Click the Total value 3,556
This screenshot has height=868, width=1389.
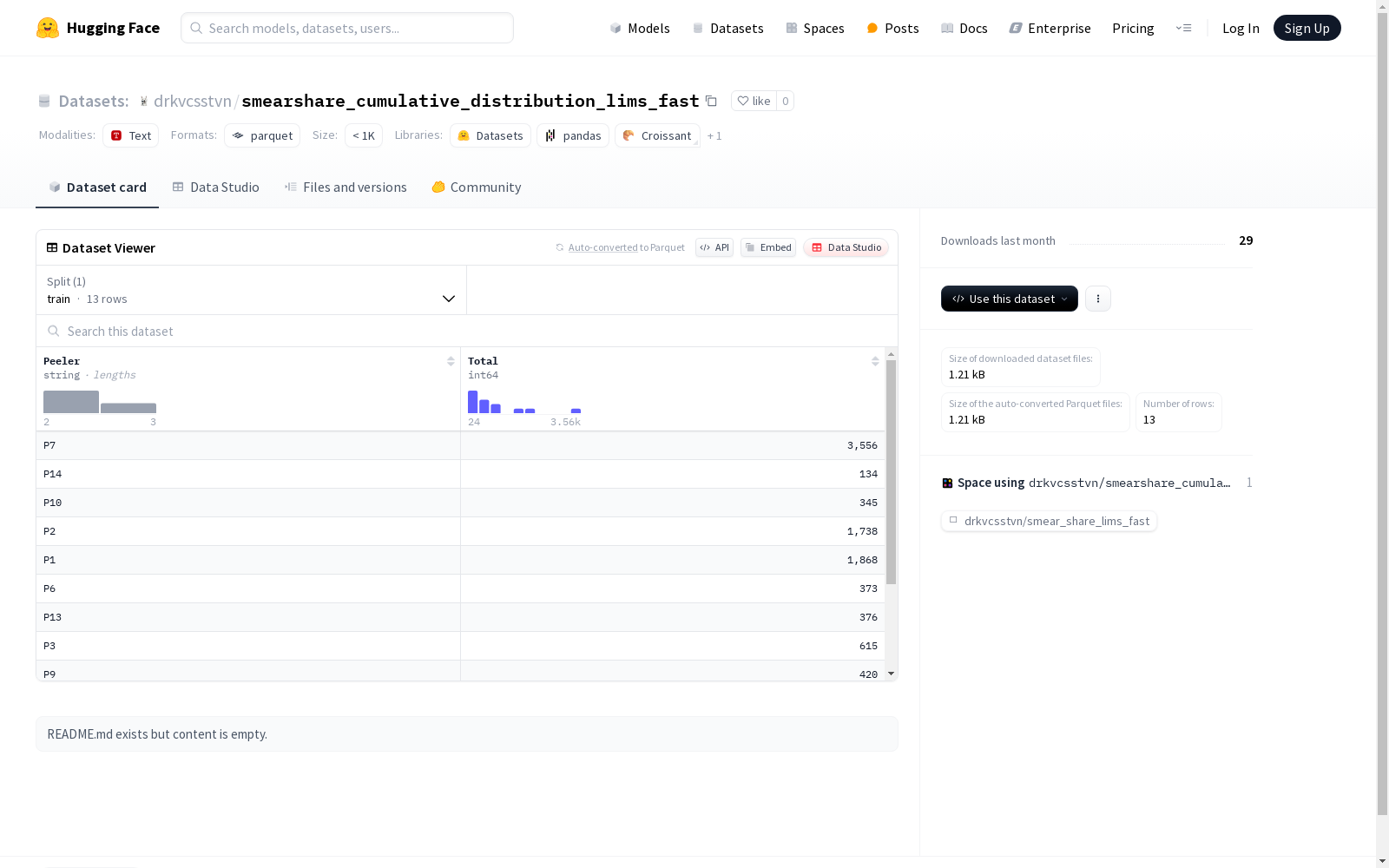[862, 445]
